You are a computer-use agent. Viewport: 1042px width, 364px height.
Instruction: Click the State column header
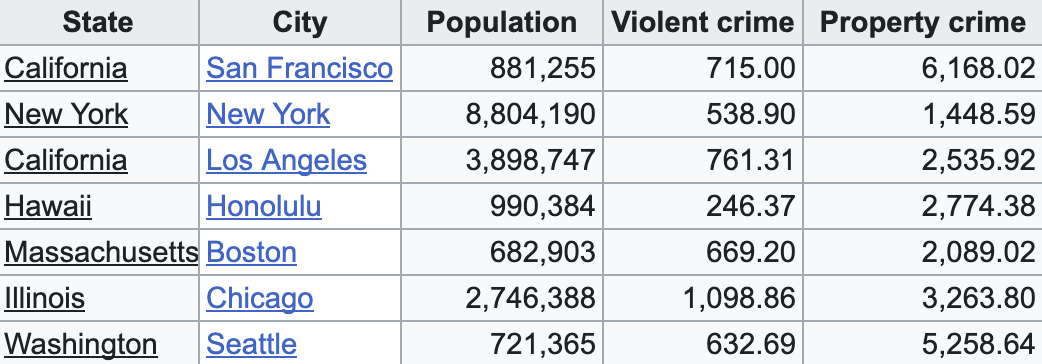point(98,23)
